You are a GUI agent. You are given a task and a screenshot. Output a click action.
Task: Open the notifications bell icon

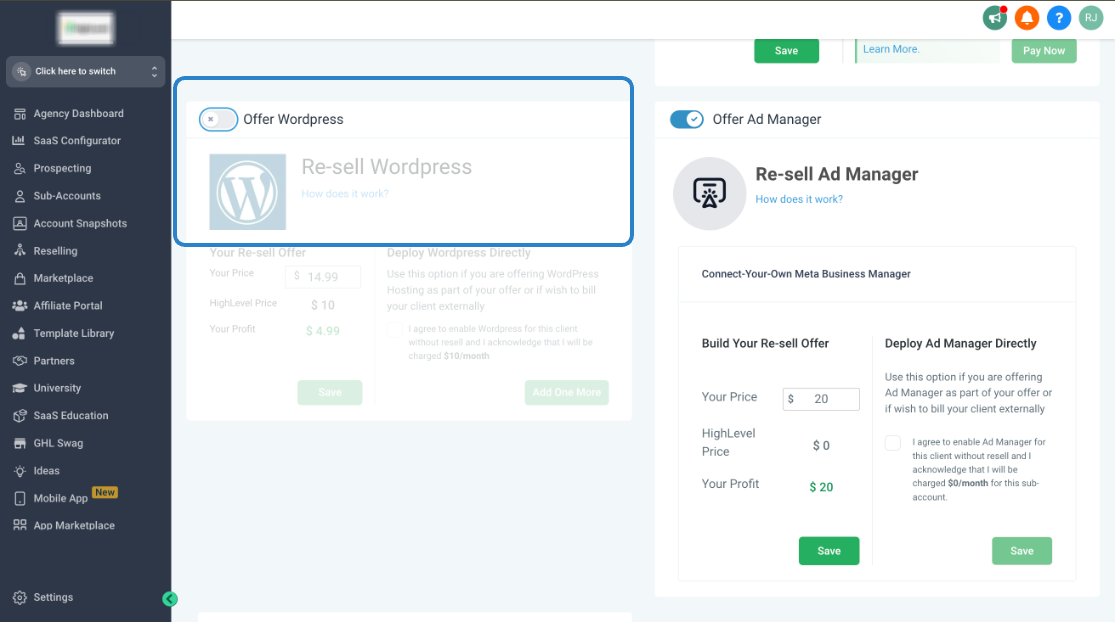tap(1027, 18)
